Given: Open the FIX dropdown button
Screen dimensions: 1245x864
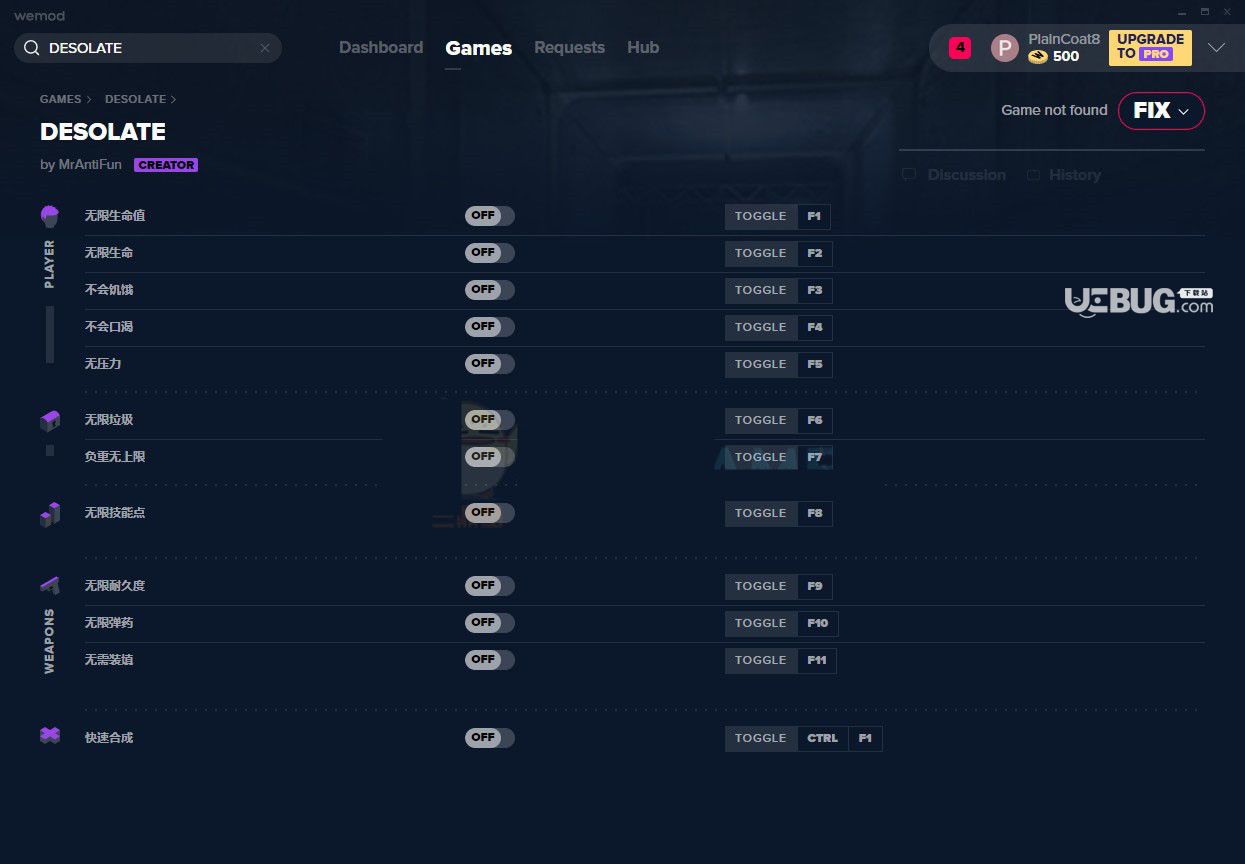Looking at the screenshot, I should click(1161, 111).
